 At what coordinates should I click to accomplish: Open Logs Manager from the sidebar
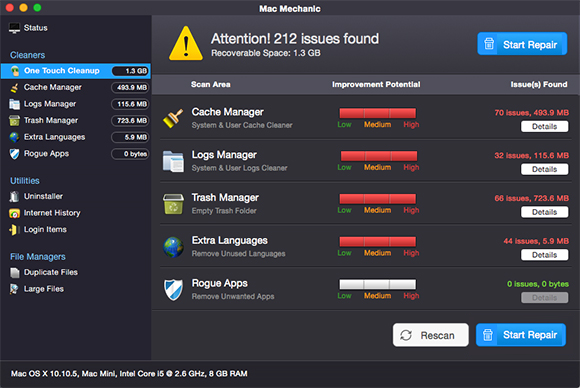point(75,104)
